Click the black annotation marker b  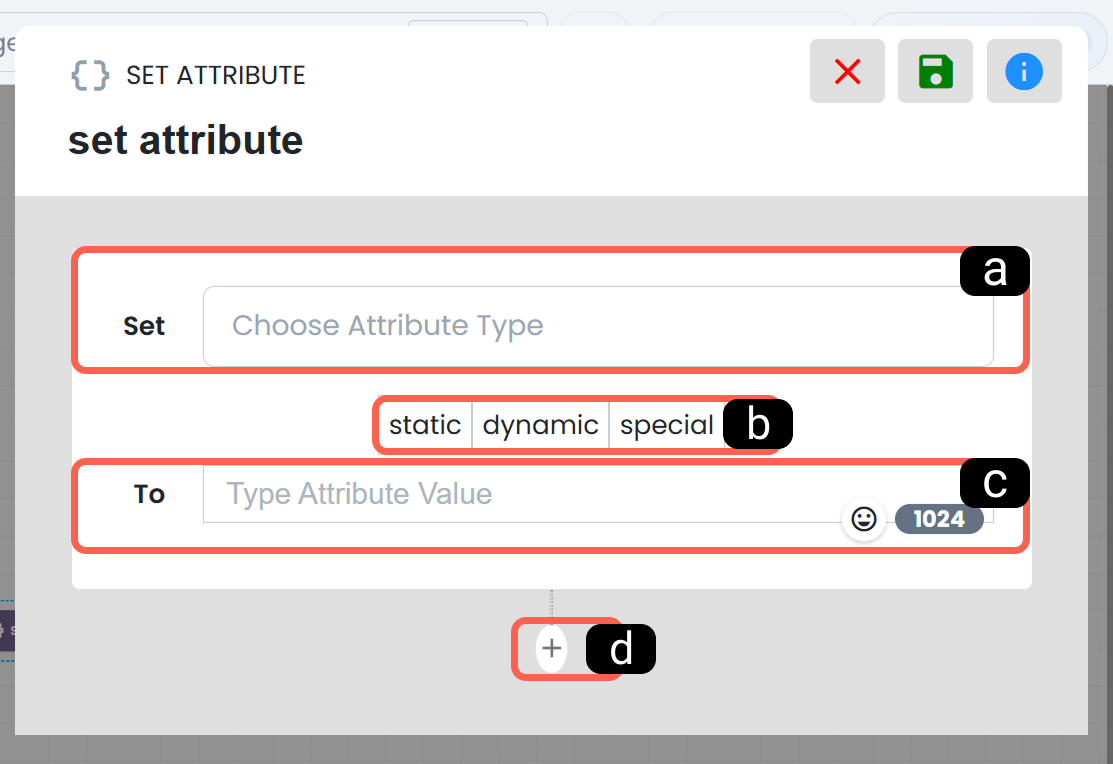click(x=758, y=424)
